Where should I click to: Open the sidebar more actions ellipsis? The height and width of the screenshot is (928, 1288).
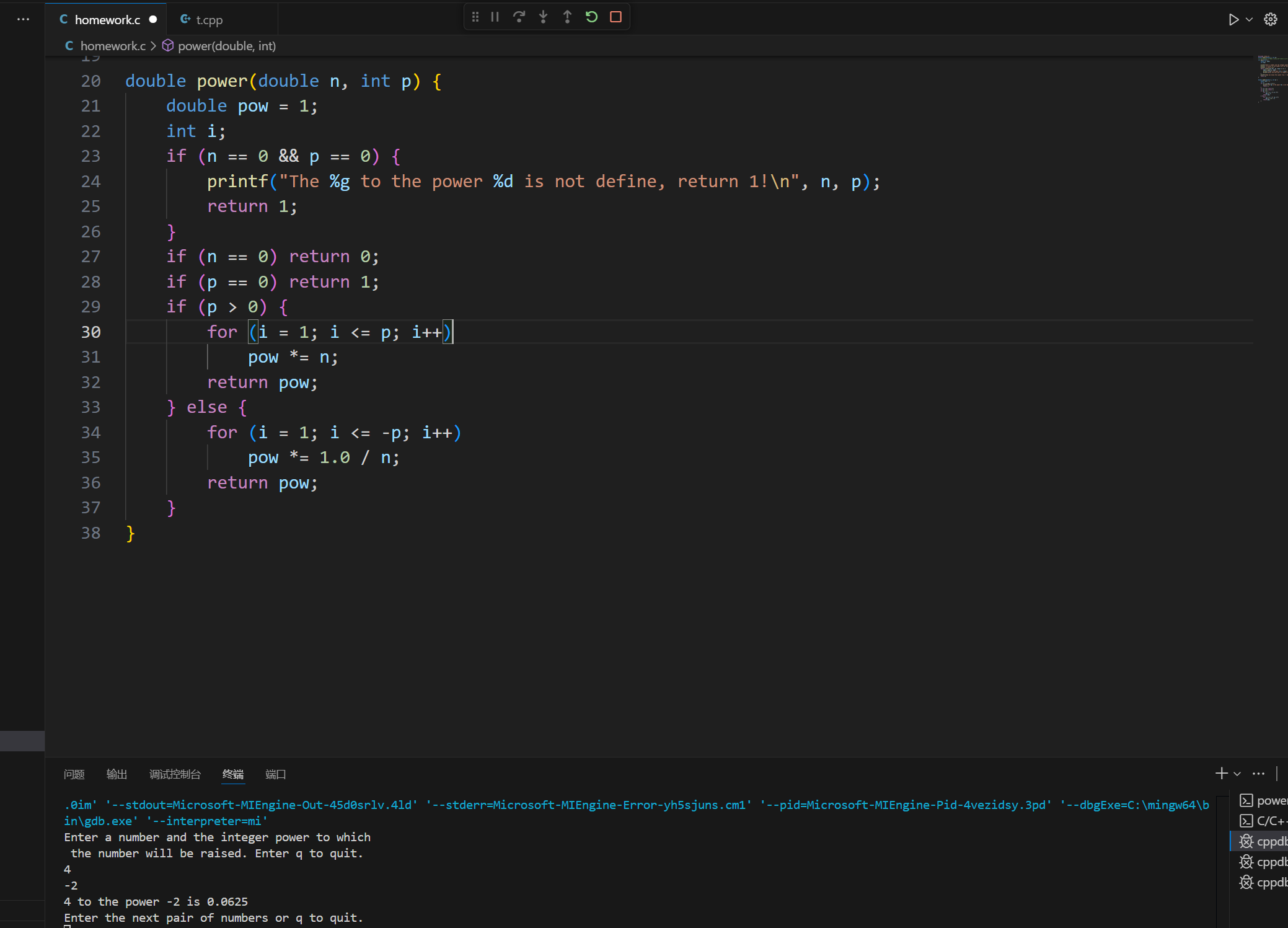pos(23,19)
